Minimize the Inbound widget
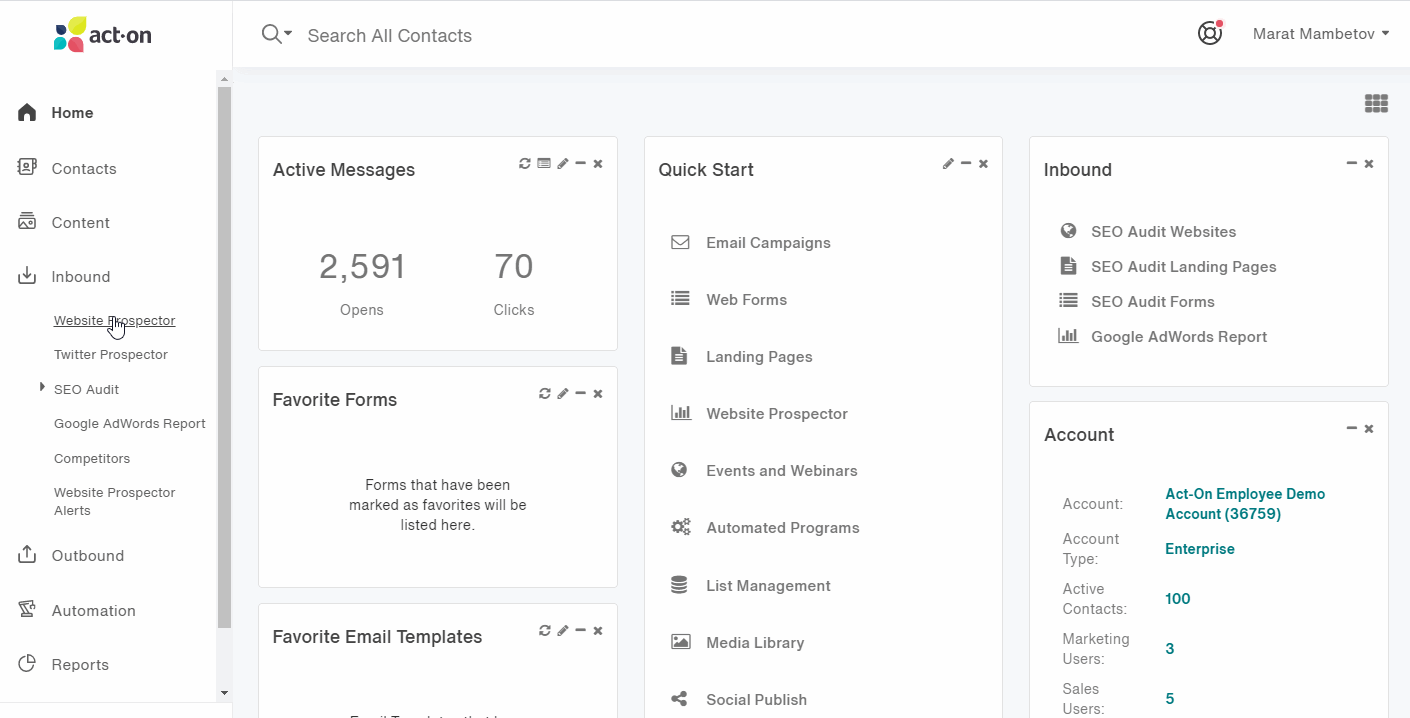The image size is (1410, 718). click(x=1352, y=163)
